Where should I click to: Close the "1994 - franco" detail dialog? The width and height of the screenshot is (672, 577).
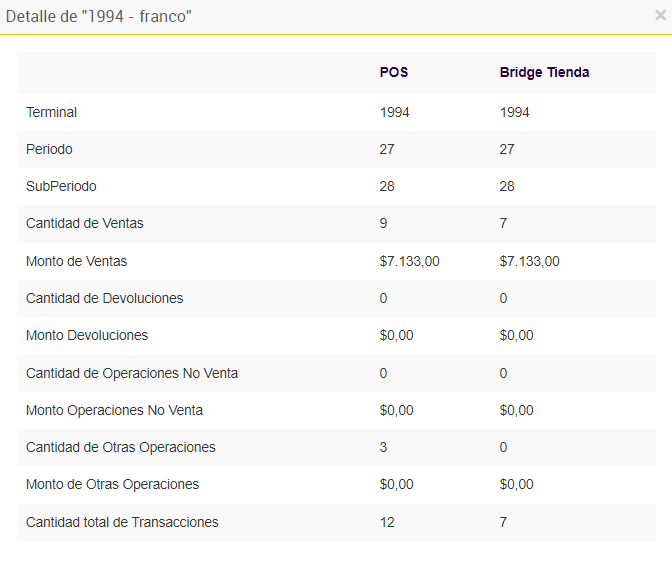[659, 16]
